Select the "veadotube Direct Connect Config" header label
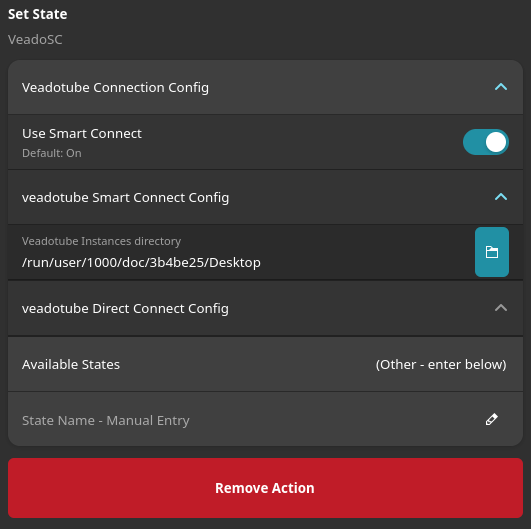This screenshot has height=529, width=531. [125, 309]
